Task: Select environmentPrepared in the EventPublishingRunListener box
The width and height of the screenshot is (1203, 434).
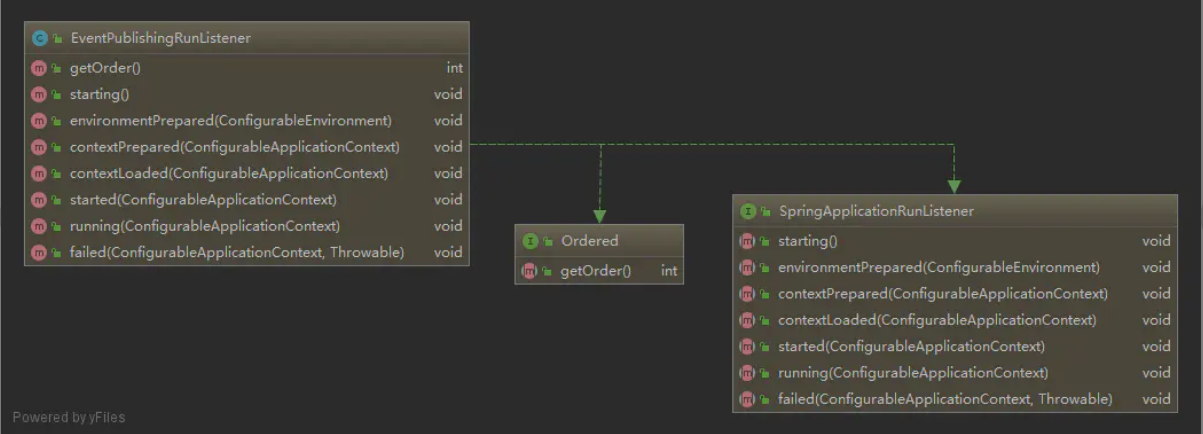Action: [x=230, y=120]
